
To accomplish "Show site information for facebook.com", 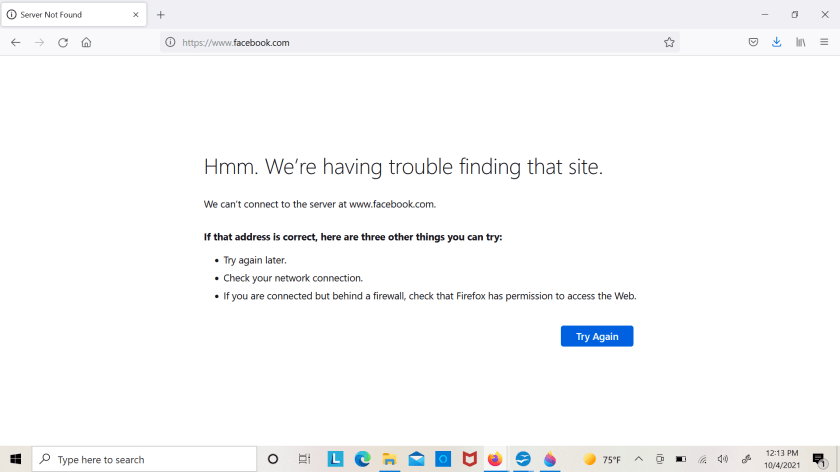I will (170, 43).
